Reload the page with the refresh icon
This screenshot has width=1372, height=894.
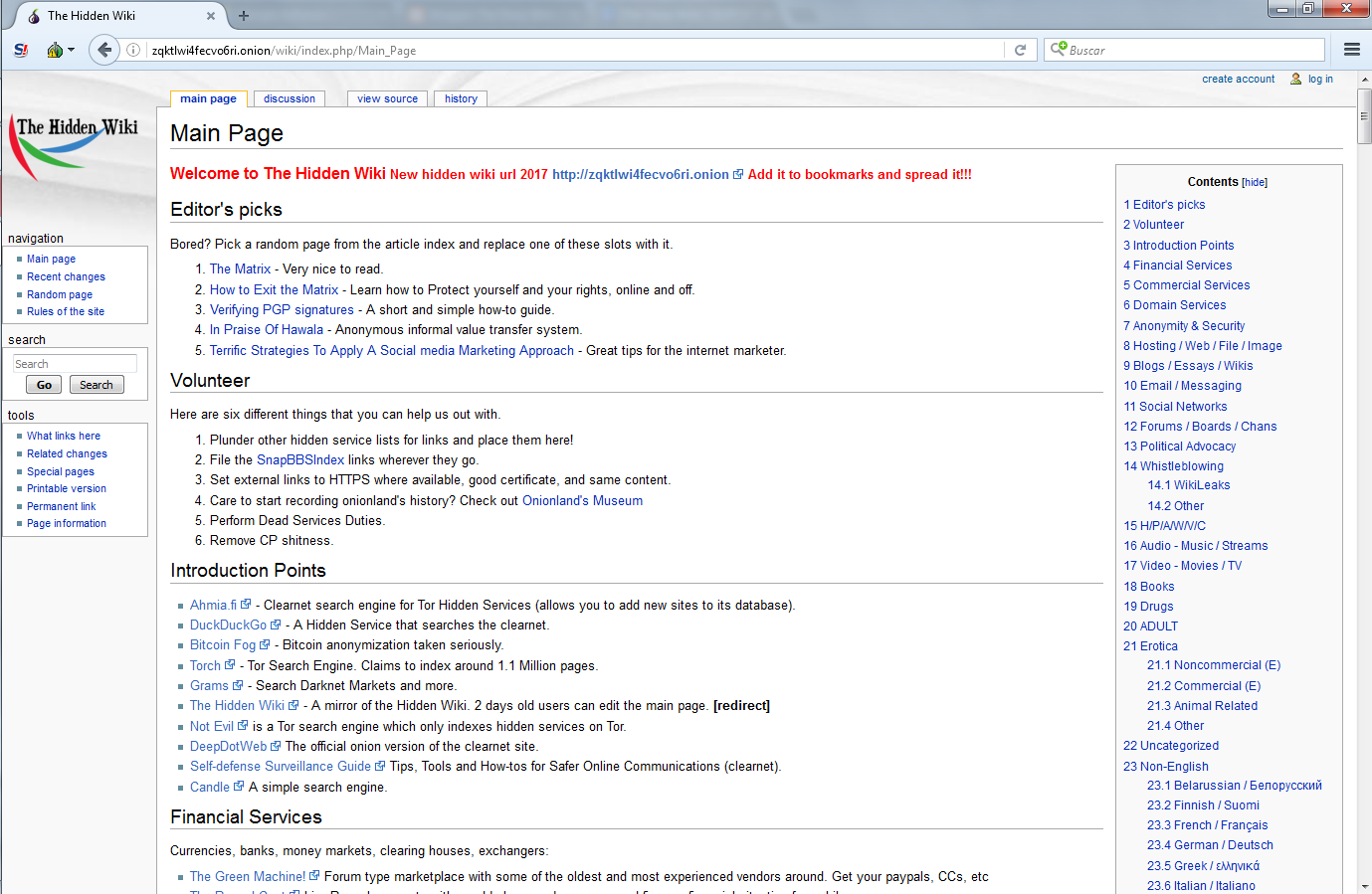1020,50
